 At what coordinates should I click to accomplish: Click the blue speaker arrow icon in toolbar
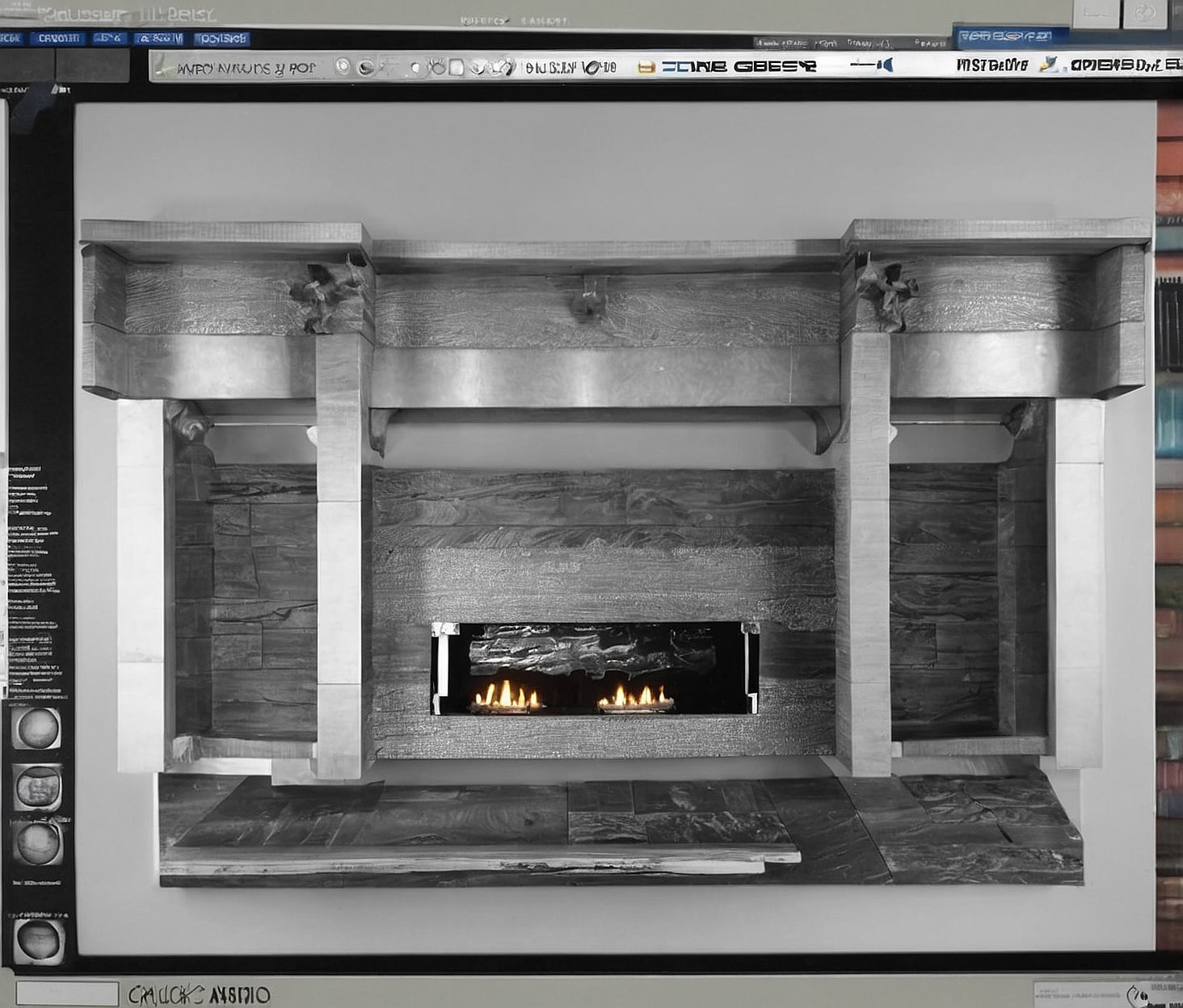(x=885, y=65)
